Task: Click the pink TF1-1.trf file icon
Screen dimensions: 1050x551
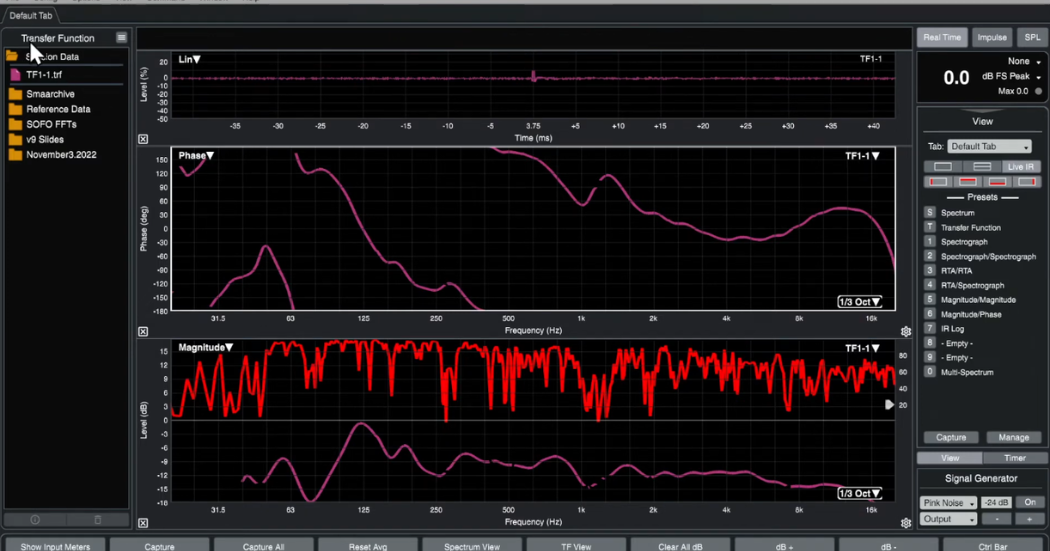Action: [15, 75]
